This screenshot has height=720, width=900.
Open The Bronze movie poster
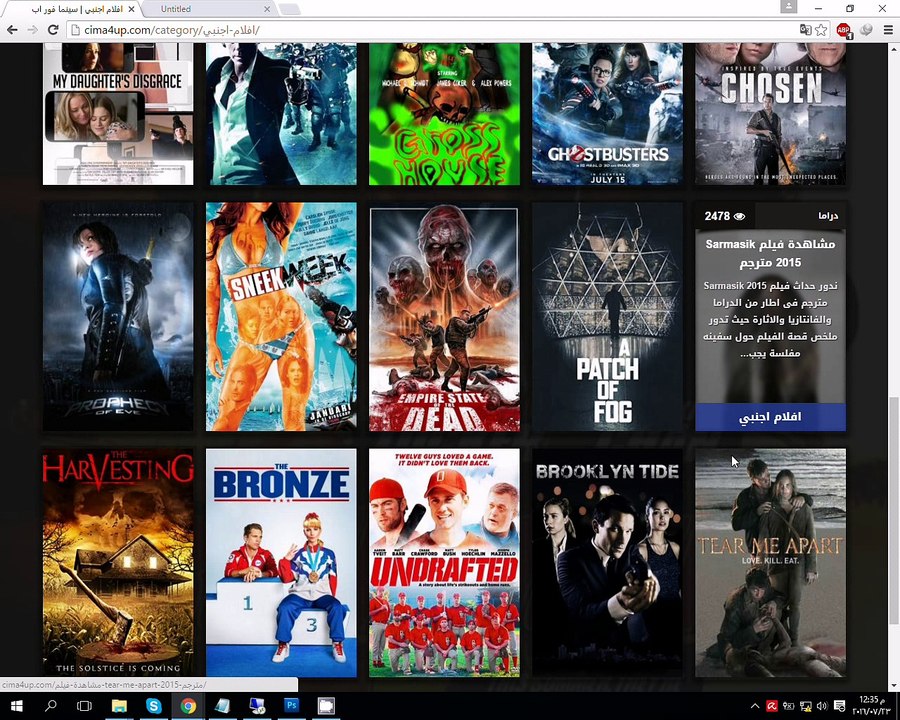pyautogui.click(x=281, y=563)
